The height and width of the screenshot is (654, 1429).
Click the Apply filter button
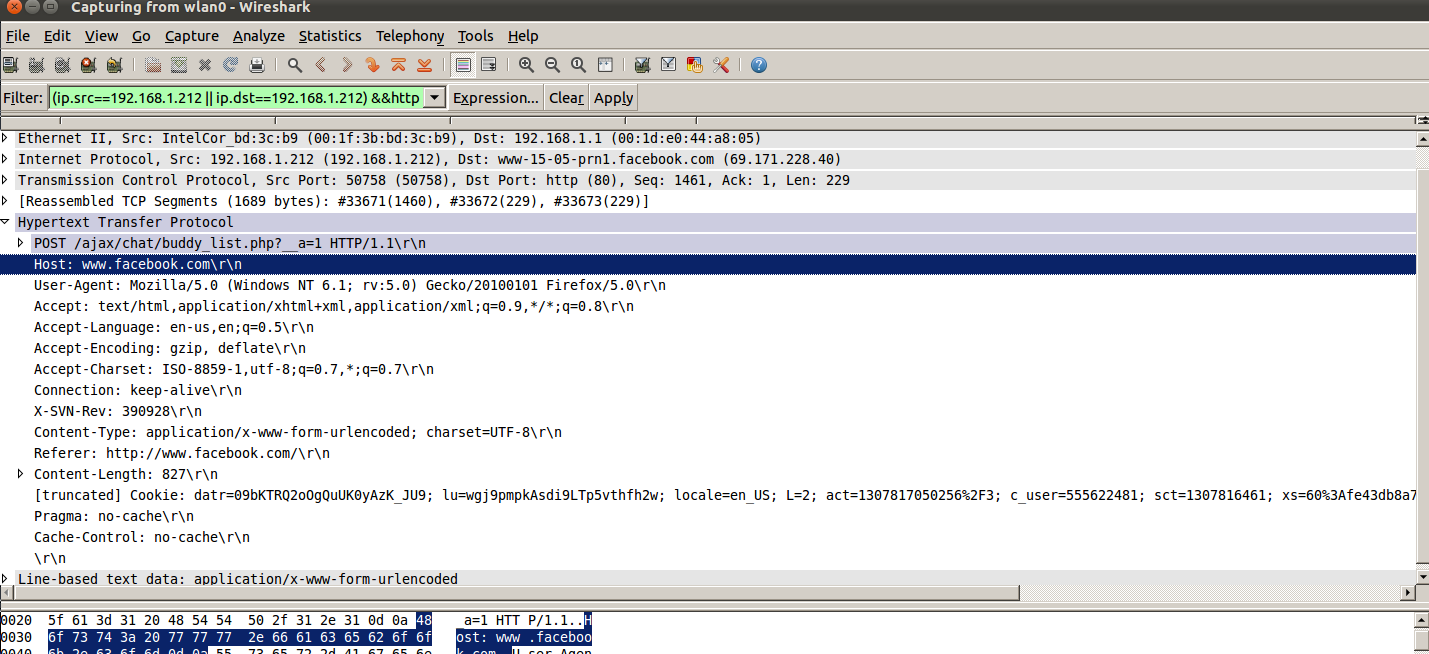614,98
